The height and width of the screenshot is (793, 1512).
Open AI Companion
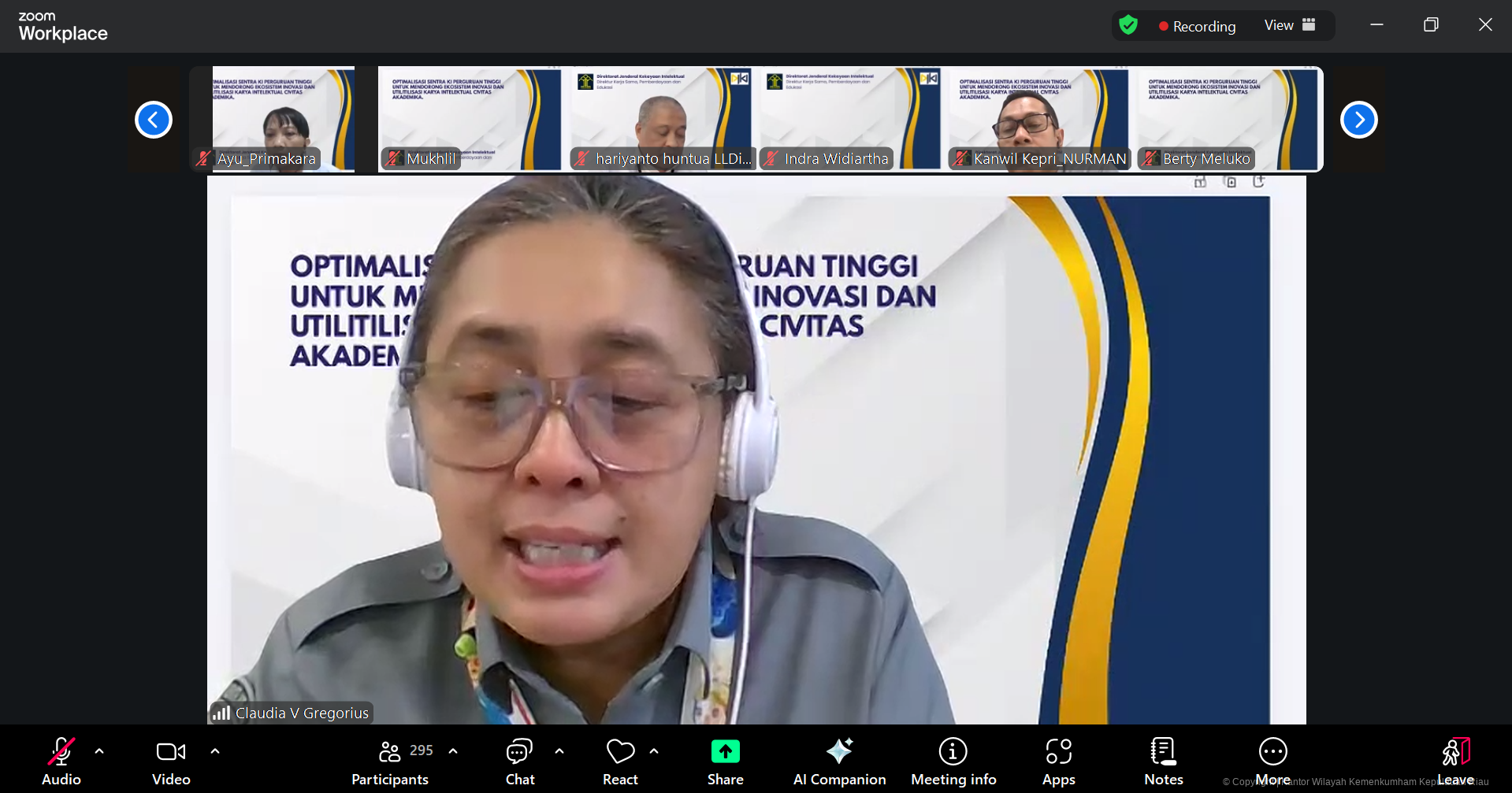click(839, 761)
